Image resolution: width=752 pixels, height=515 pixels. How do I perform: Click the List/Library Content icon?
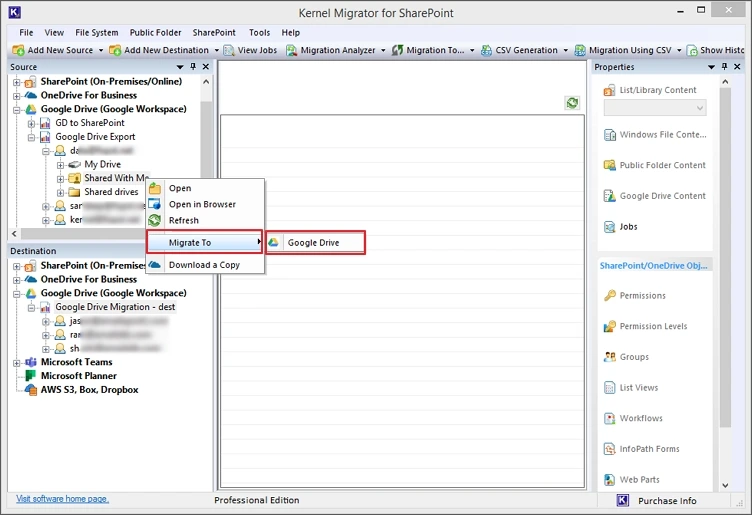click(x=609, y=90)
